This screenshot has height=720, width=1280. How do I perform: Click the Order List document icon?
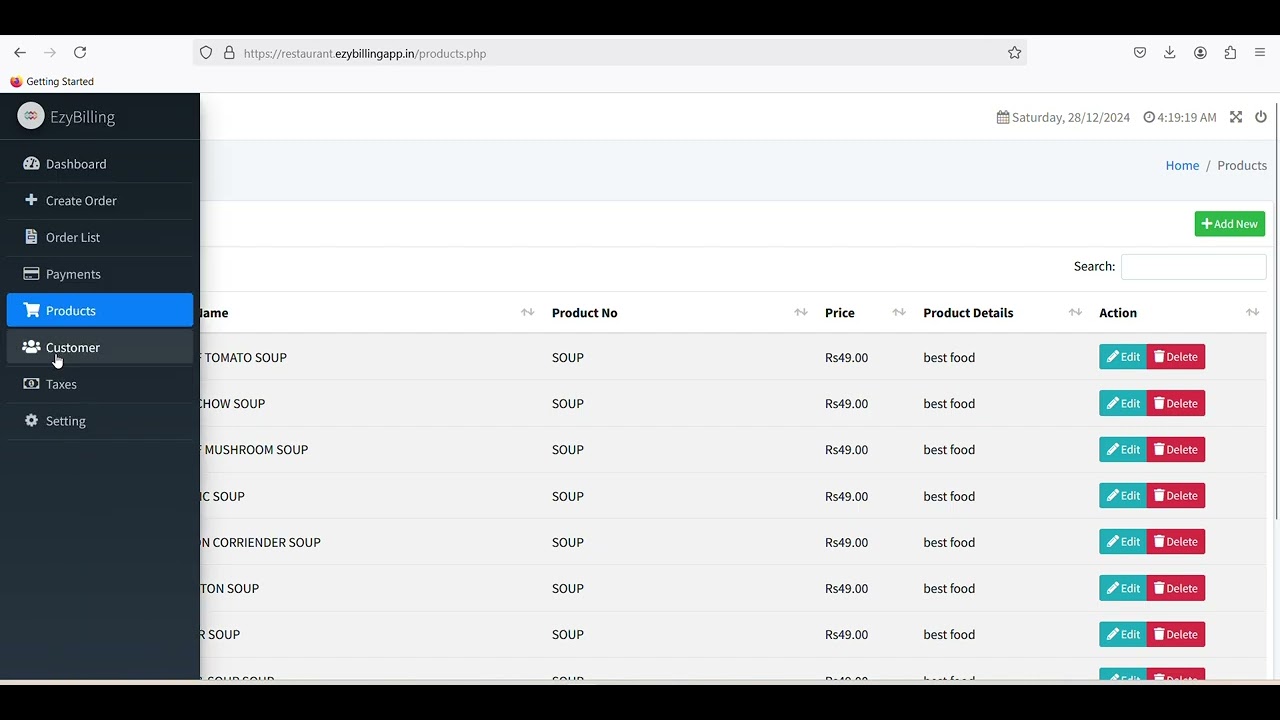(31, 237)
